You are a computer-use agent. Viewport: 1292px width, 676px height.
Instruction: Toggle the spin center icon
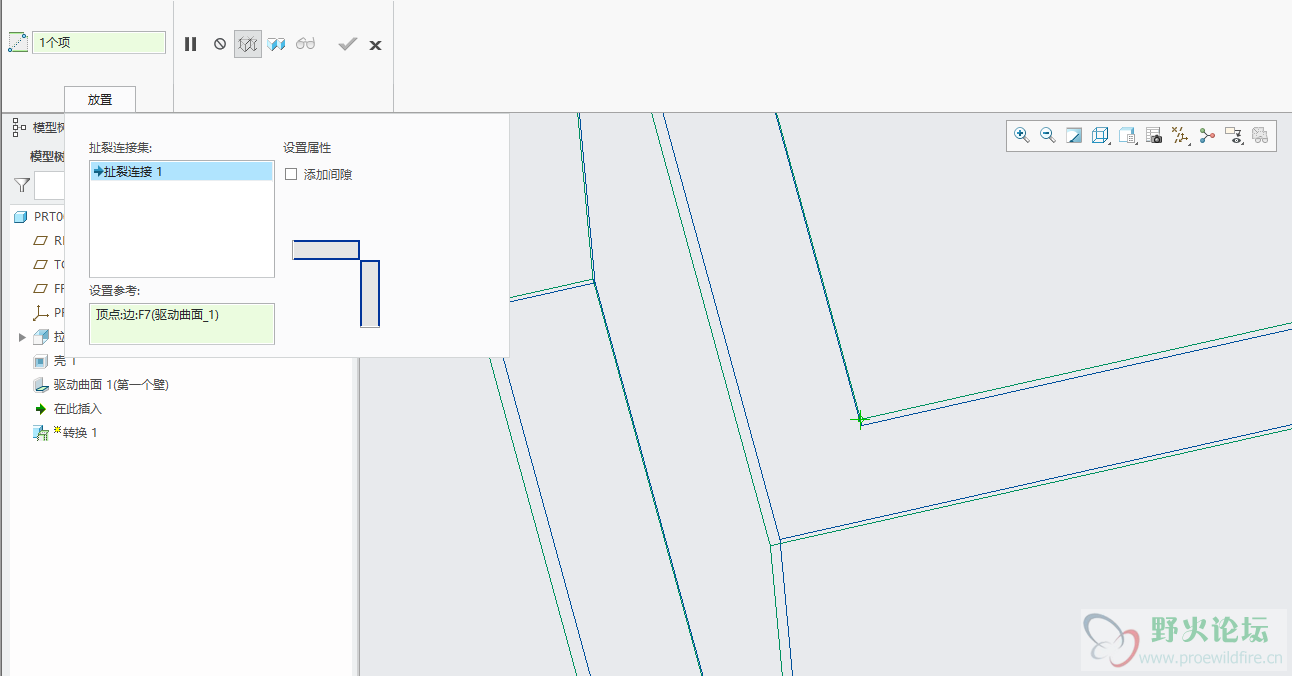click(1207, 135)
